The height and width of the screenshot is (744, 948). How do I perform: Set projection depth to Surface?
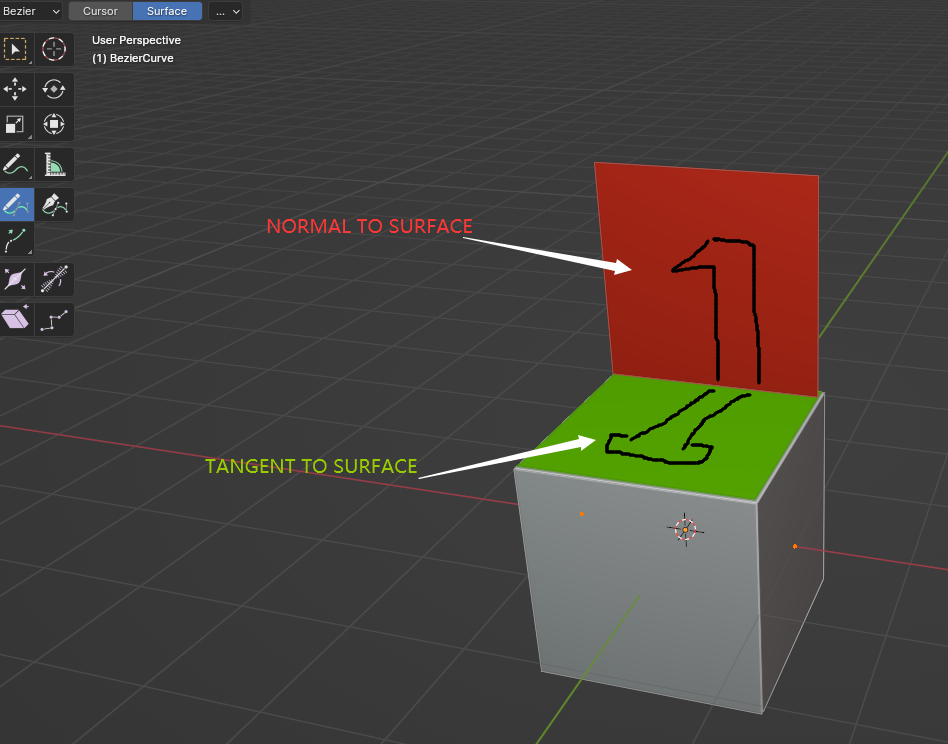click(x=167, y=11)
